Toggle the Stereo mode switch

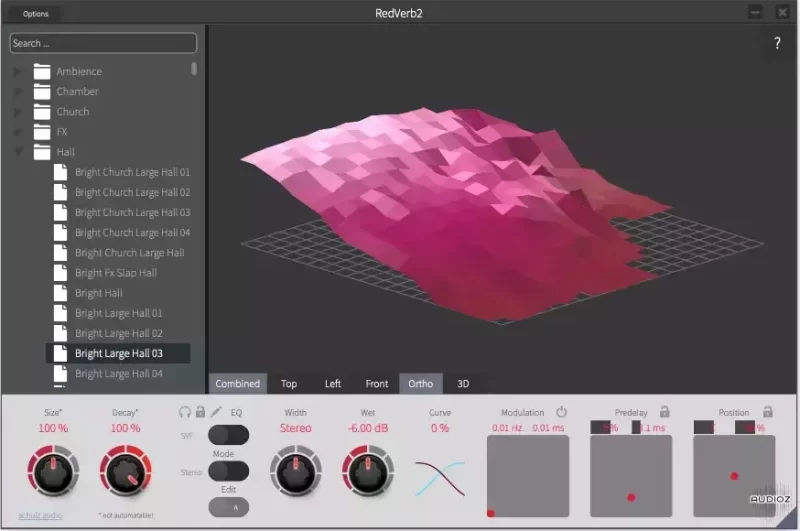tap(229, 471)
